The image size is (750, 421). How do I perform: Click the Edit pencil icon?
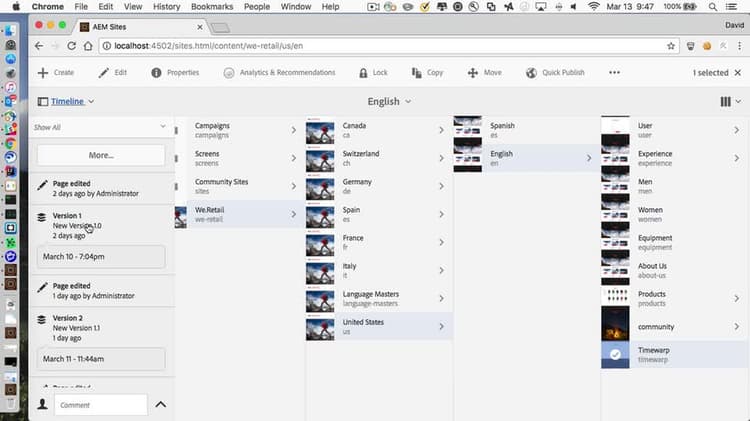pos(103,73)
